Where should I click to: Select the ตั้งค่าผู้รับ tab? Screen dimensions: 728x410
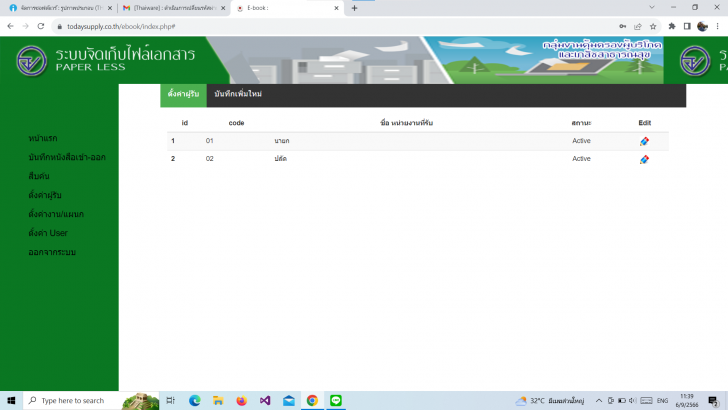[x=183, y=94]
